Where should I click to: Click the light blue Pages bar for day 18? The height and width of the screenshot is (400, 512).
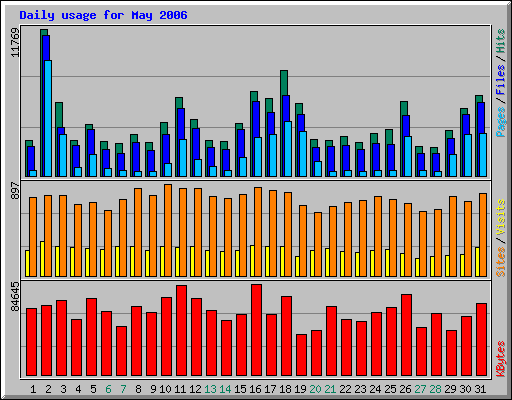288,149
